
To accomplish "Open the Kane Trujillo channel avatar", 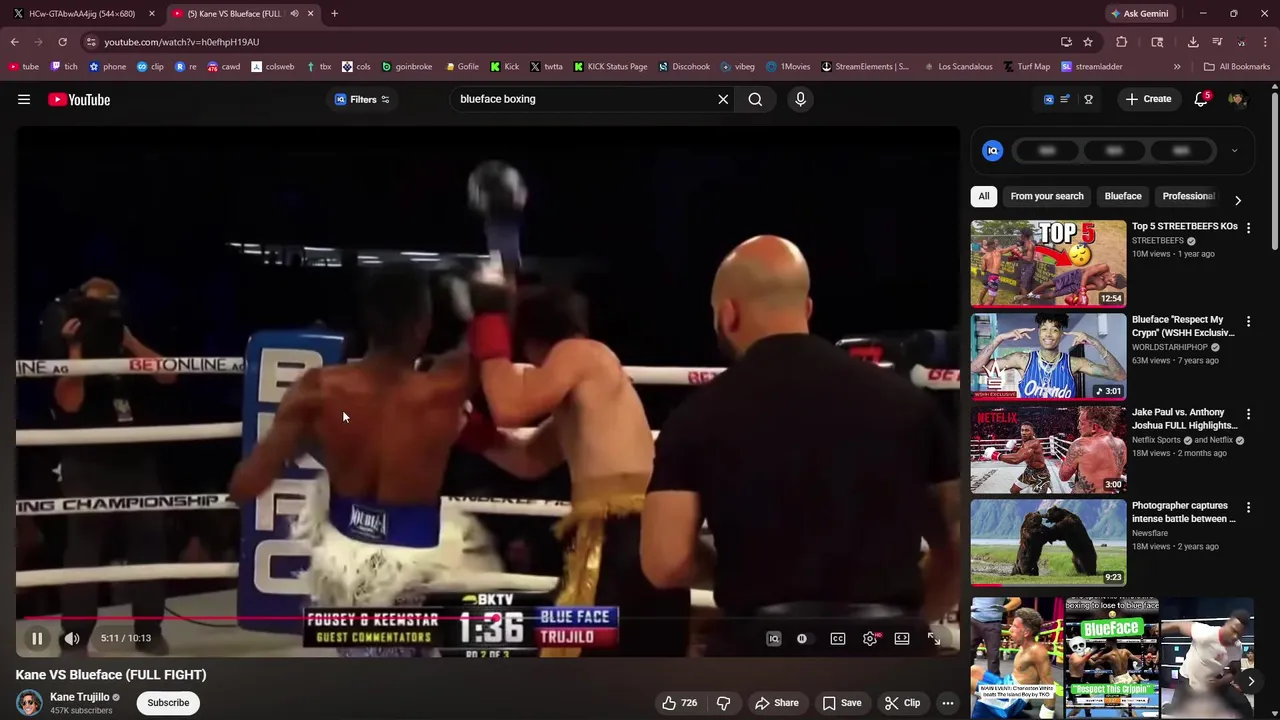I will click(29, 703).
